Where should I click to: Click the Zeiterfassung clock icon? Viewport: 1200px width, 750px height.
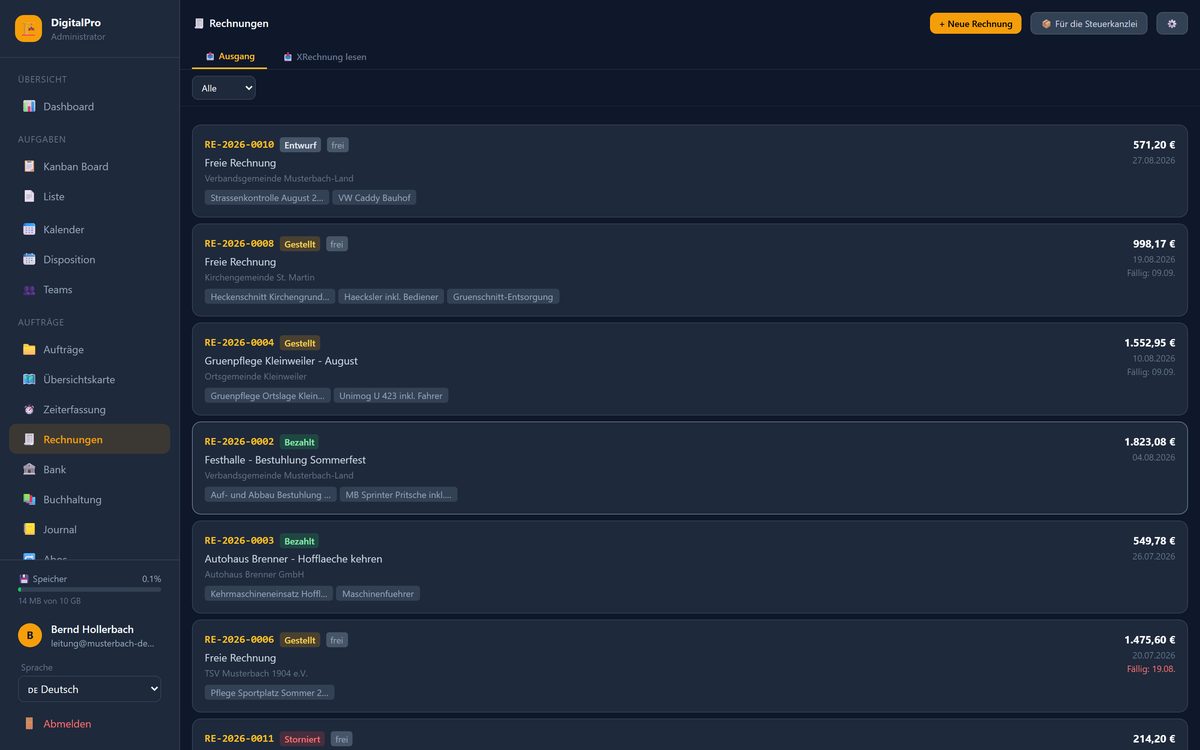(x=29, y=410)
